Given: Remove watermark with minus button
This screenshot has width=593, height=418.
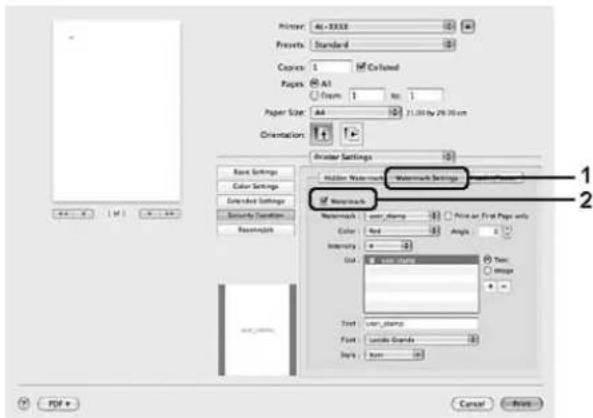Looking at the screenshot, I should click(x=503, y=286).
